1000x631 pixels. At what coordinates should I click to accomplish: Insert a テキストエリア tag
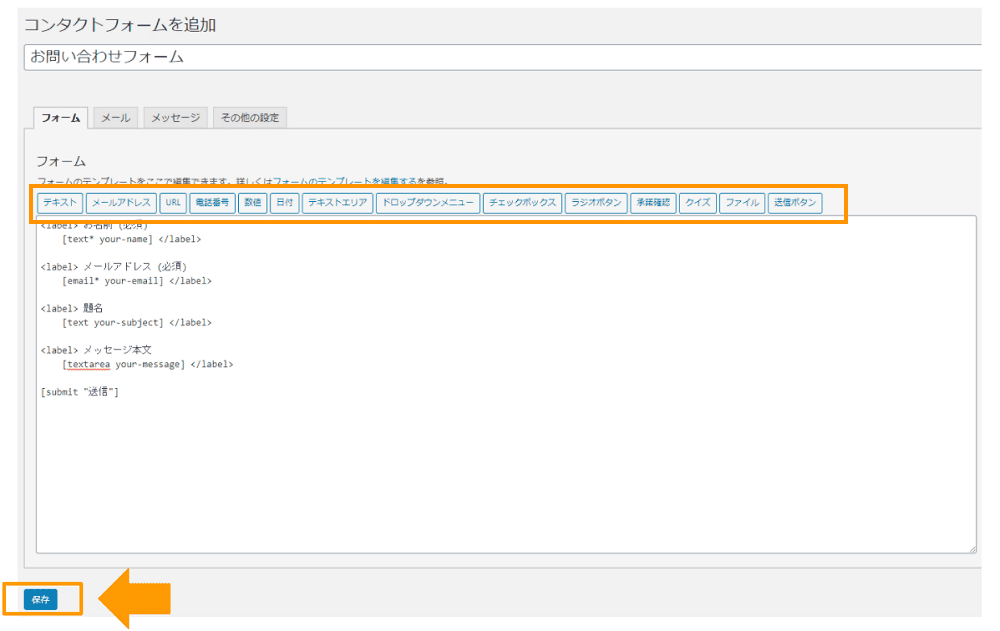click(x=337, y=203)
